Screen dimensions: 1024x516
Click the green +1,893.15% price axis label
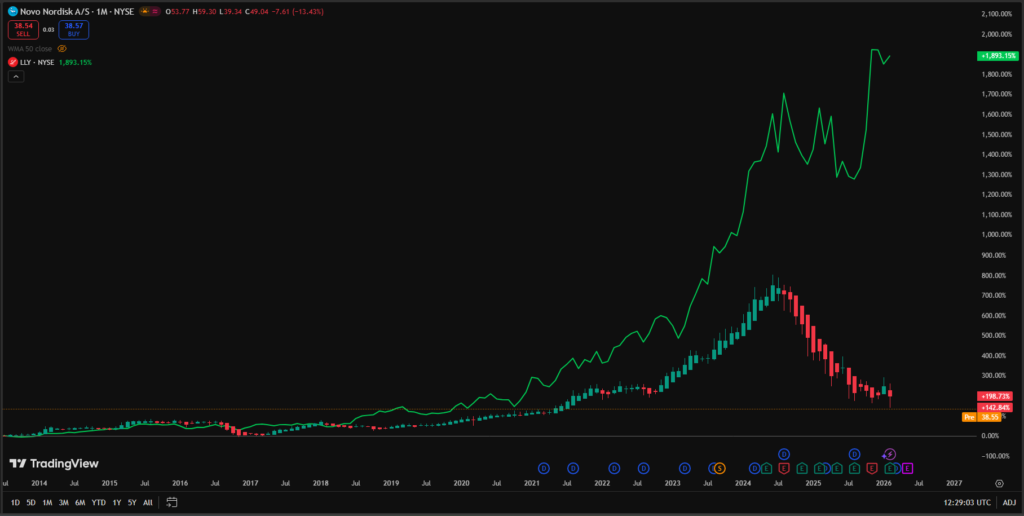997,56
